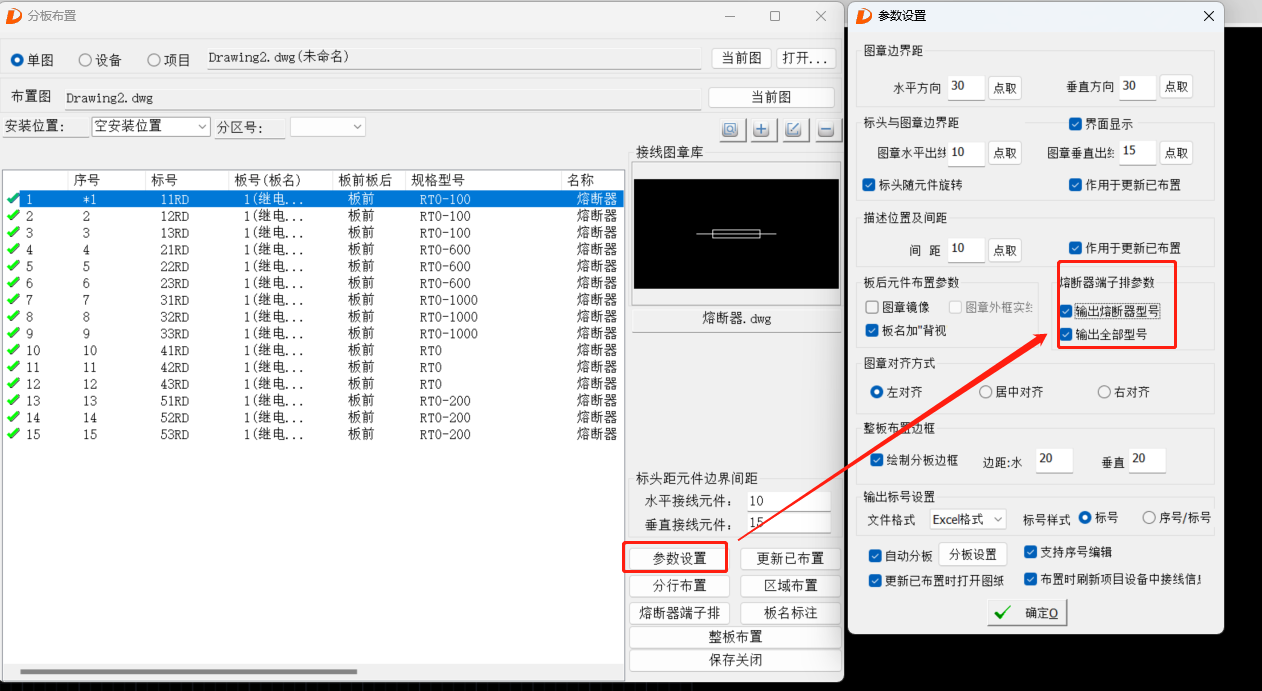Select 居中对齐 alignment radio
Screen dimensions: 1262x691
coord(986,392)
